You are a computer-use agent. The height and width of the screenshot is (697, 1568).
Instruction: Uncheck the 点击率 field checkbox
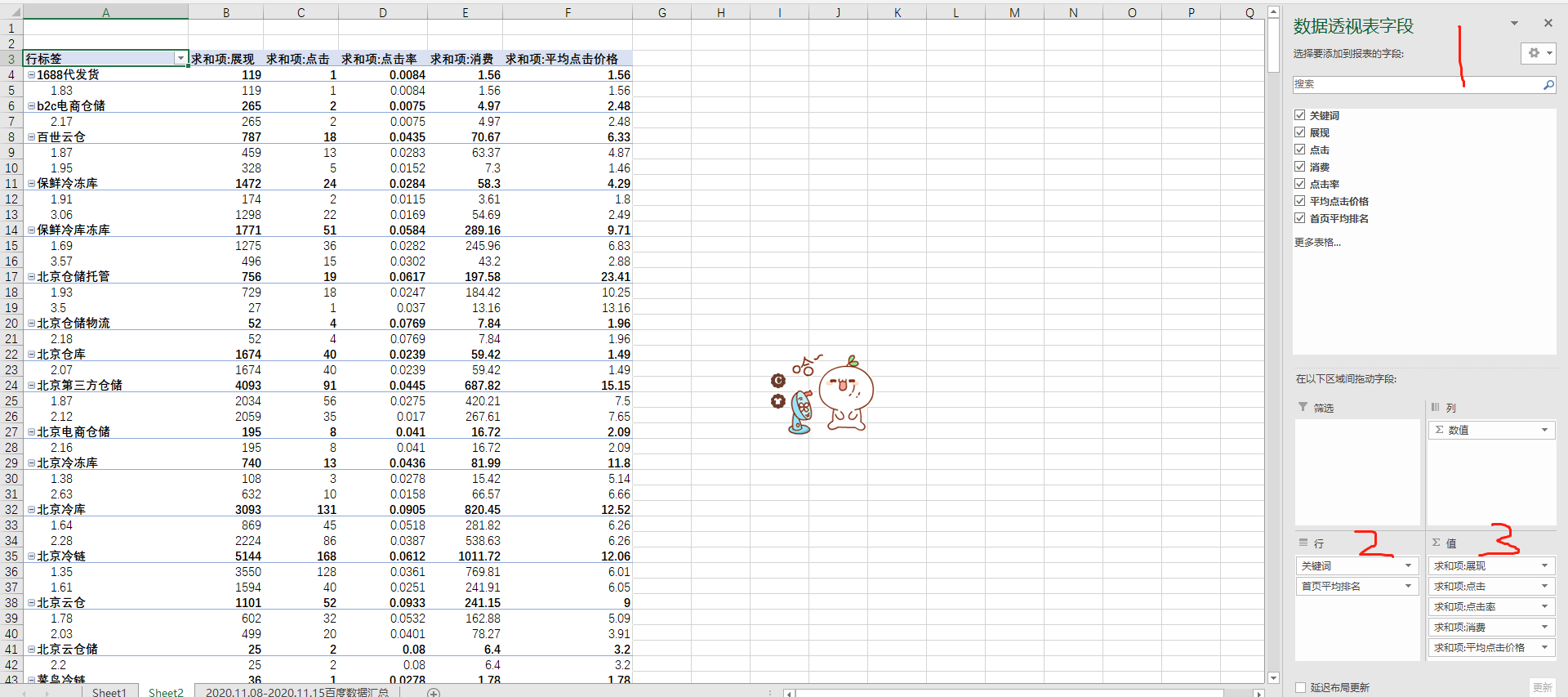point(1299,184)
